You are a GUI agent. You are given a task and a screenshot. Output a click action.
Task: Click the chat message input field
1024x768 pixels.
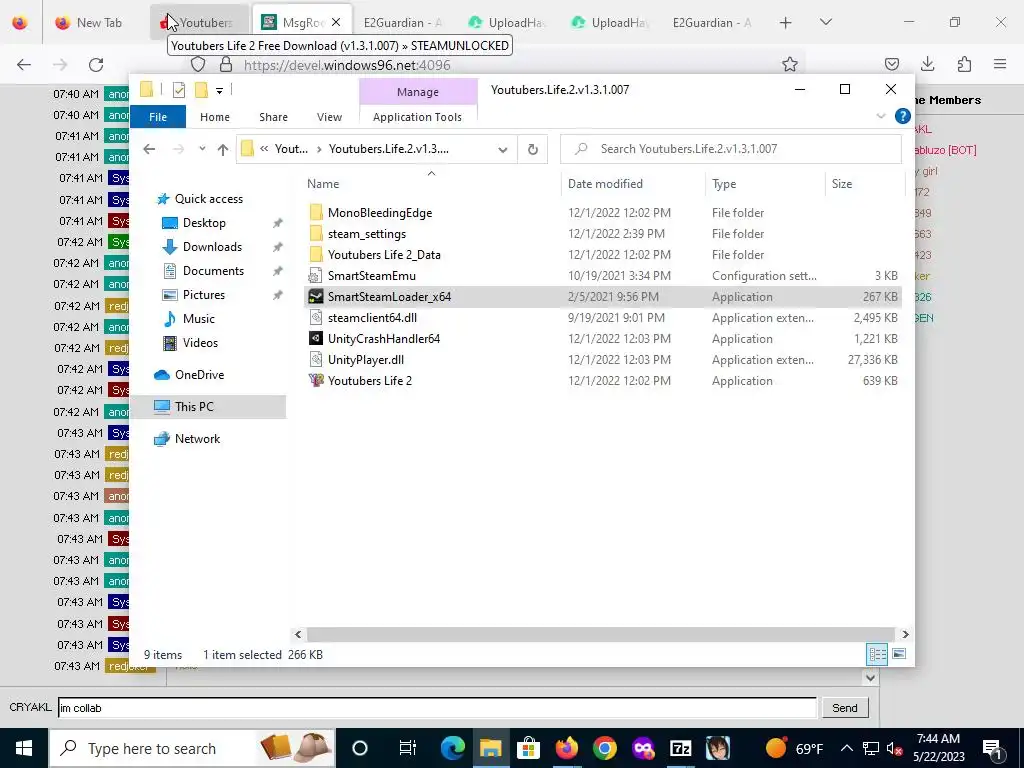point(437,707)
